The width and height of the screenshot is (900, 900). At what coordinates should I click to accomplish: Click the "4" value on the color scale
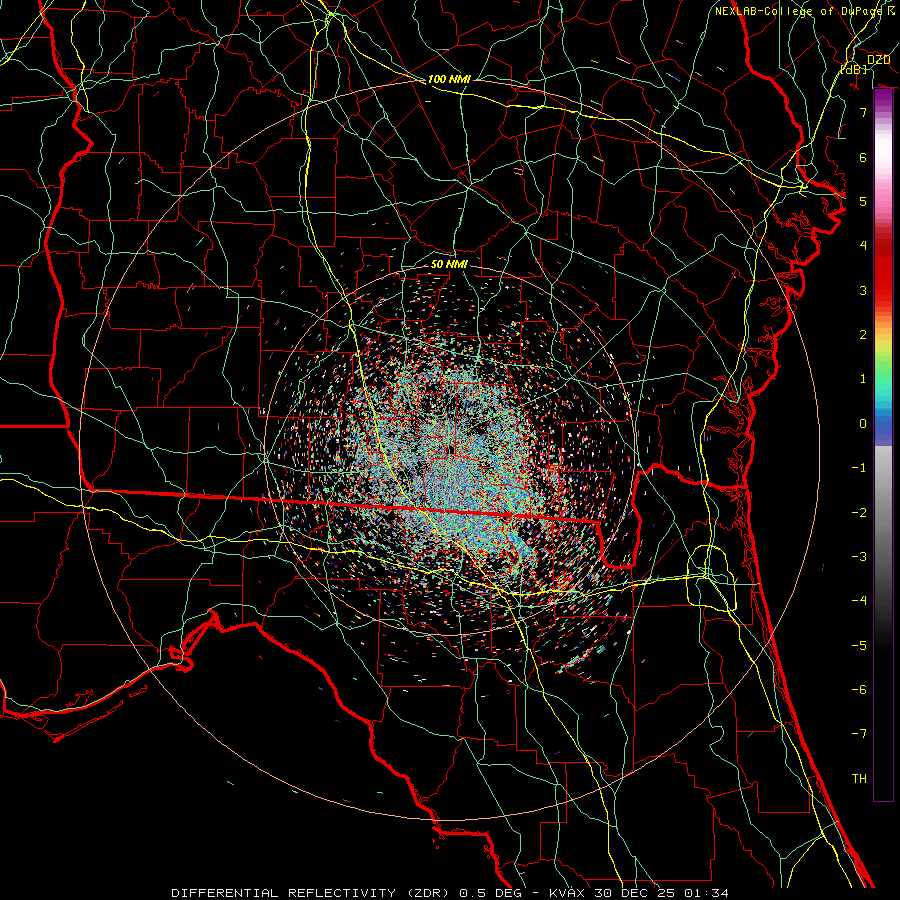863,246
